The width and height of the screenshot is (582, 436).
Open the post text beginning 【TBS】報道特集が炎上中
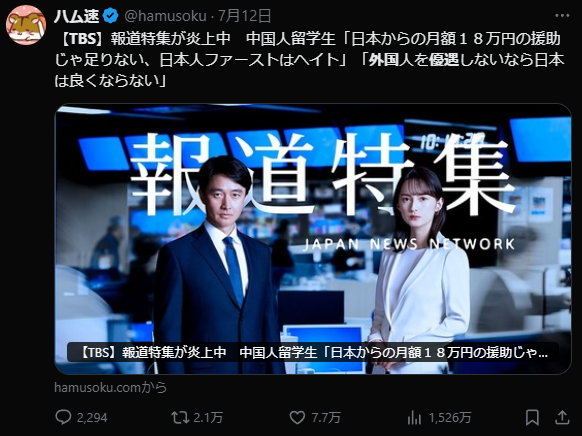click(x=309, y=60)
